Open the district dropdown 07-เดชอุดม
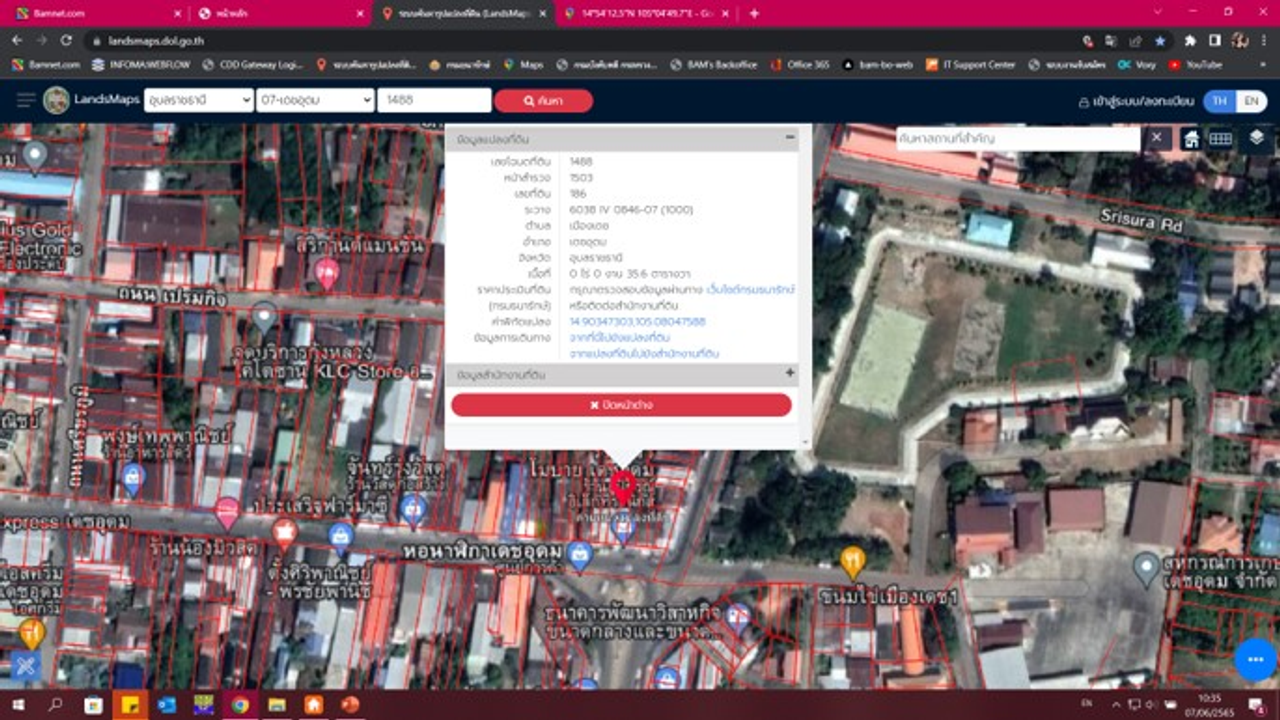 coord(314,100)
